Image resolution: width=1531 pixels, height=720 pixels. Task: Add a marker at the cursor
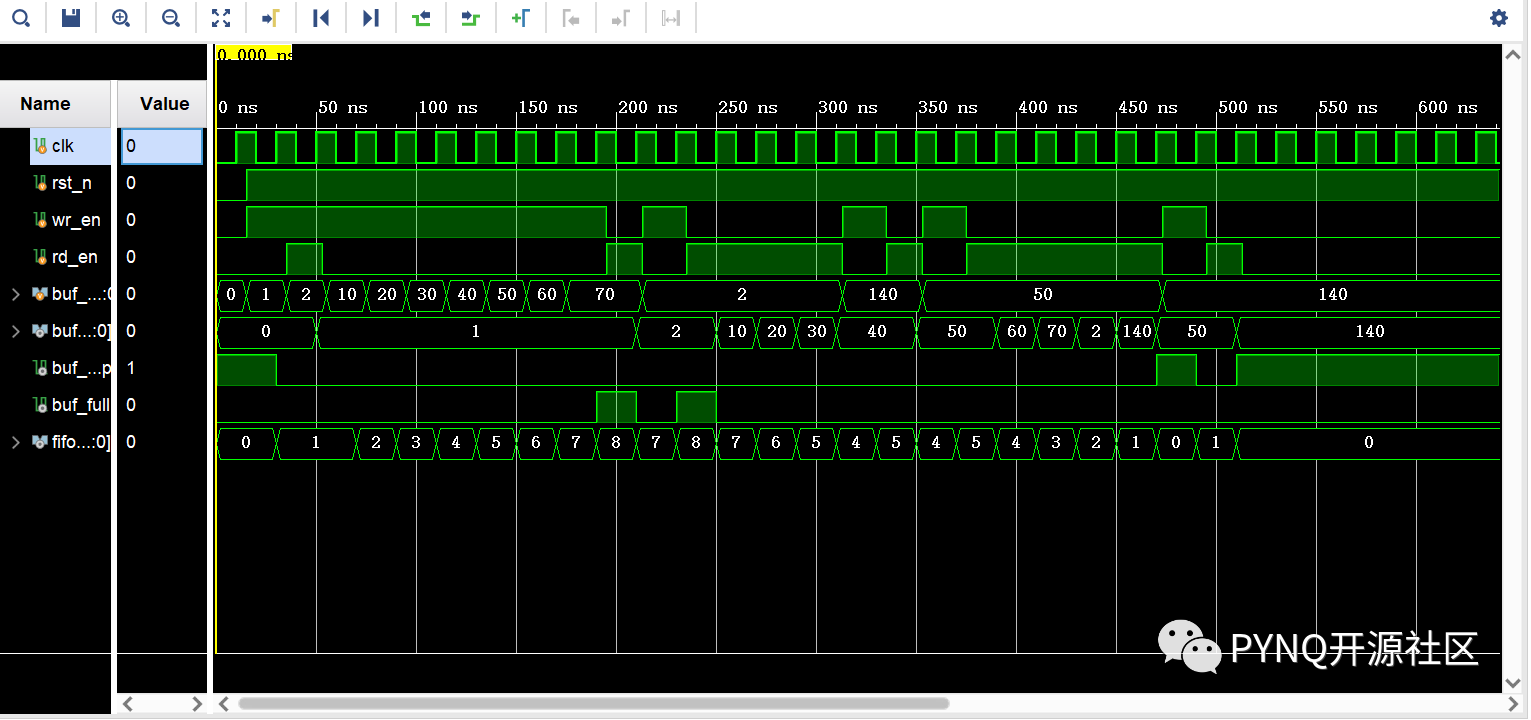coord(521,18)
